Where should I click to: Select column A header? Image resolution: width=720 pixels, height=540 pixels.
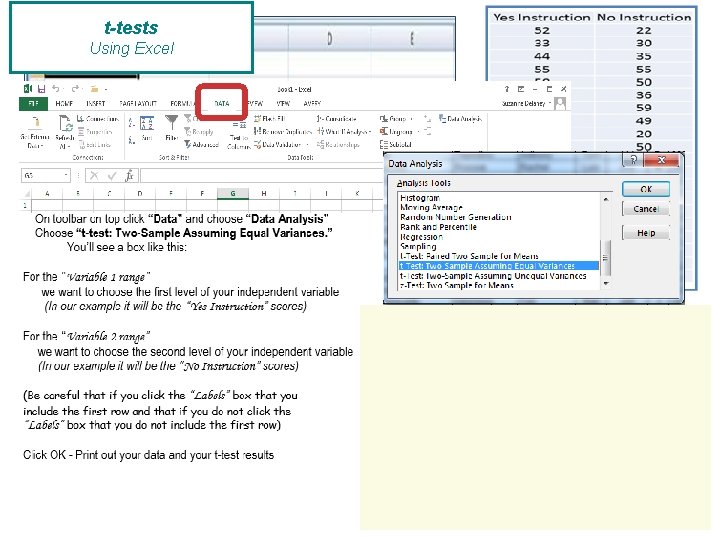47,194
